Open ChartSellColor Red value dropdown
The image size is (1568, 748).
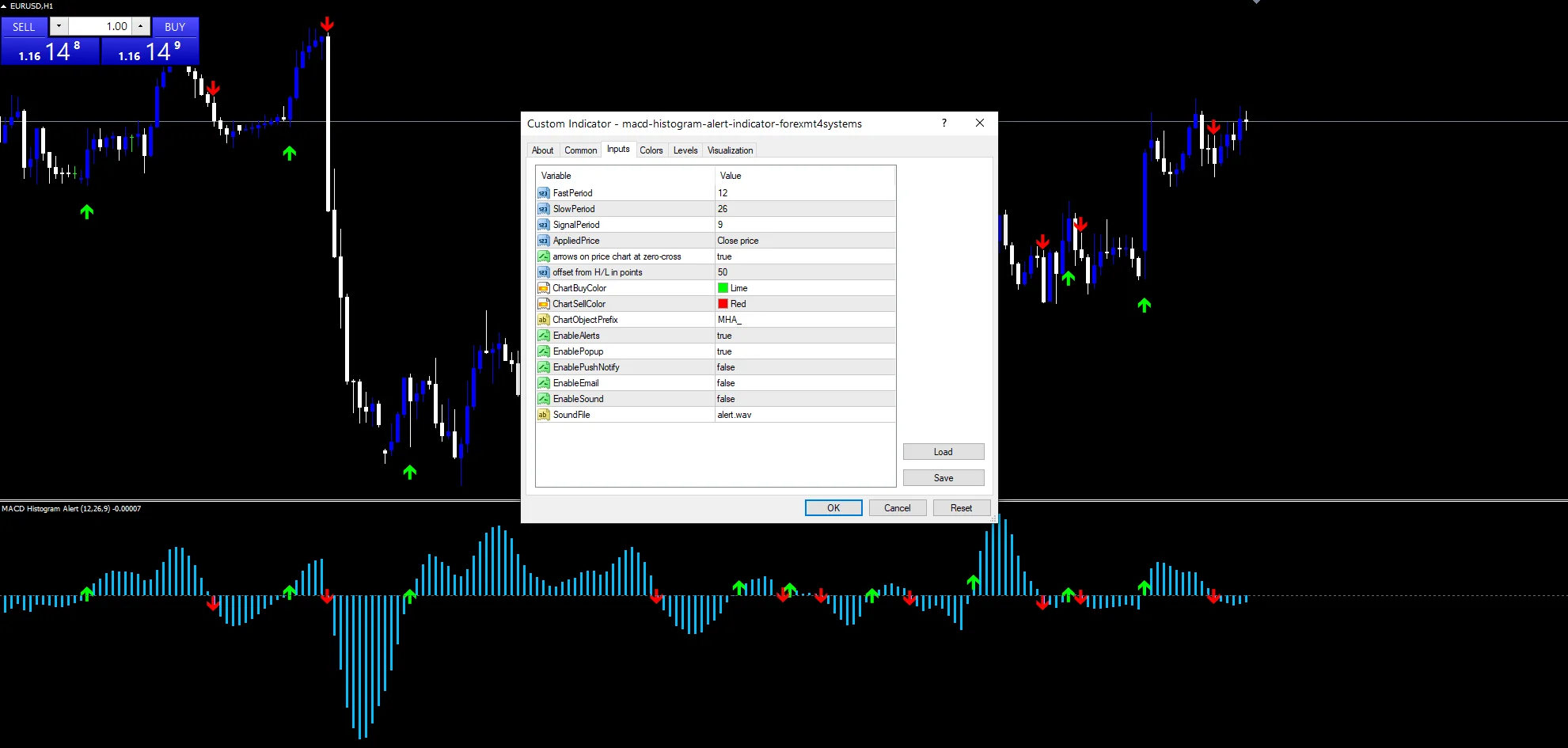[x=805, y=304]
